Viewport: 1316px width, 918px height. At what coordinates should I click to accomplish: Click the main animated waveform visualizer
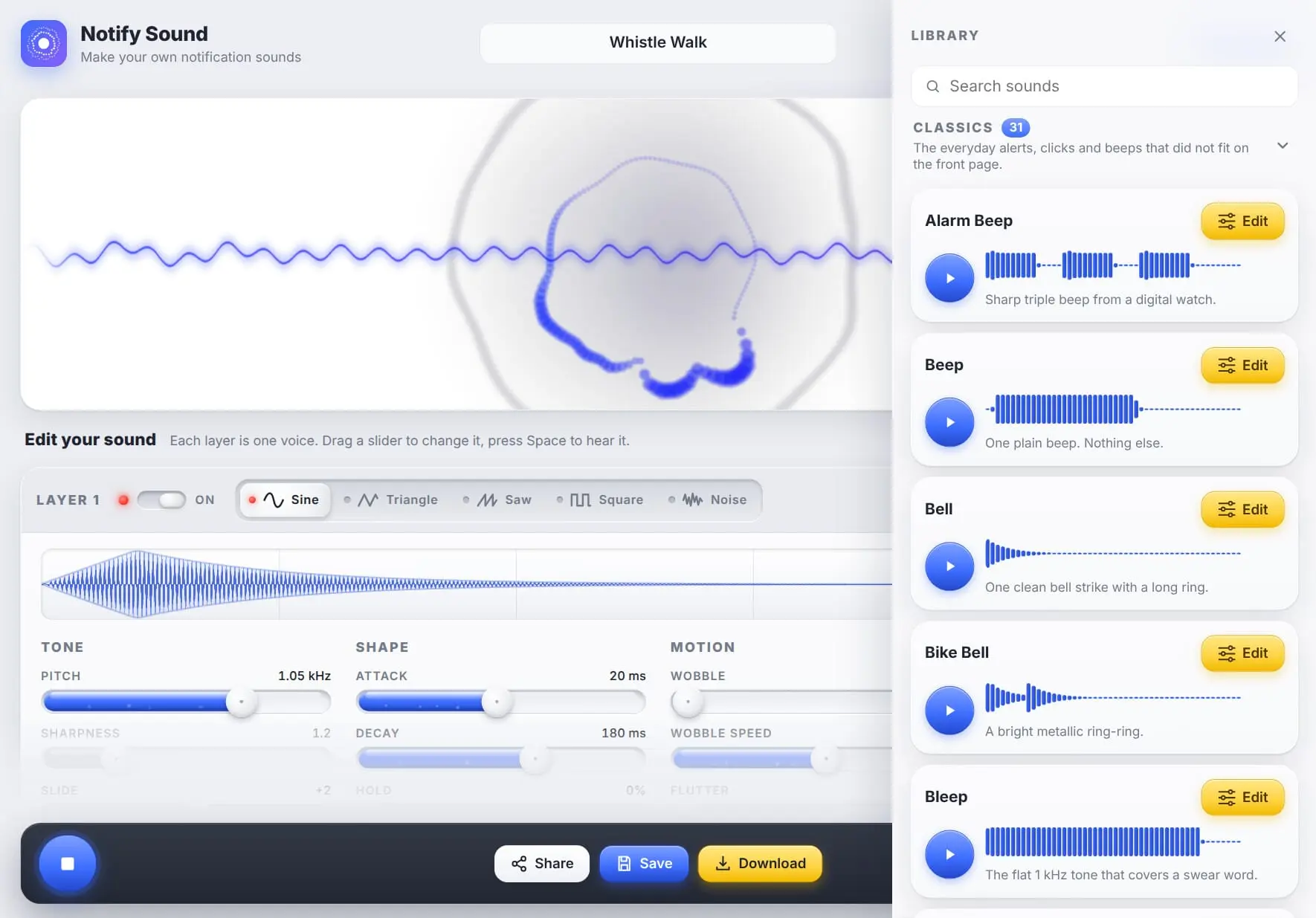(x=457, y=254)
